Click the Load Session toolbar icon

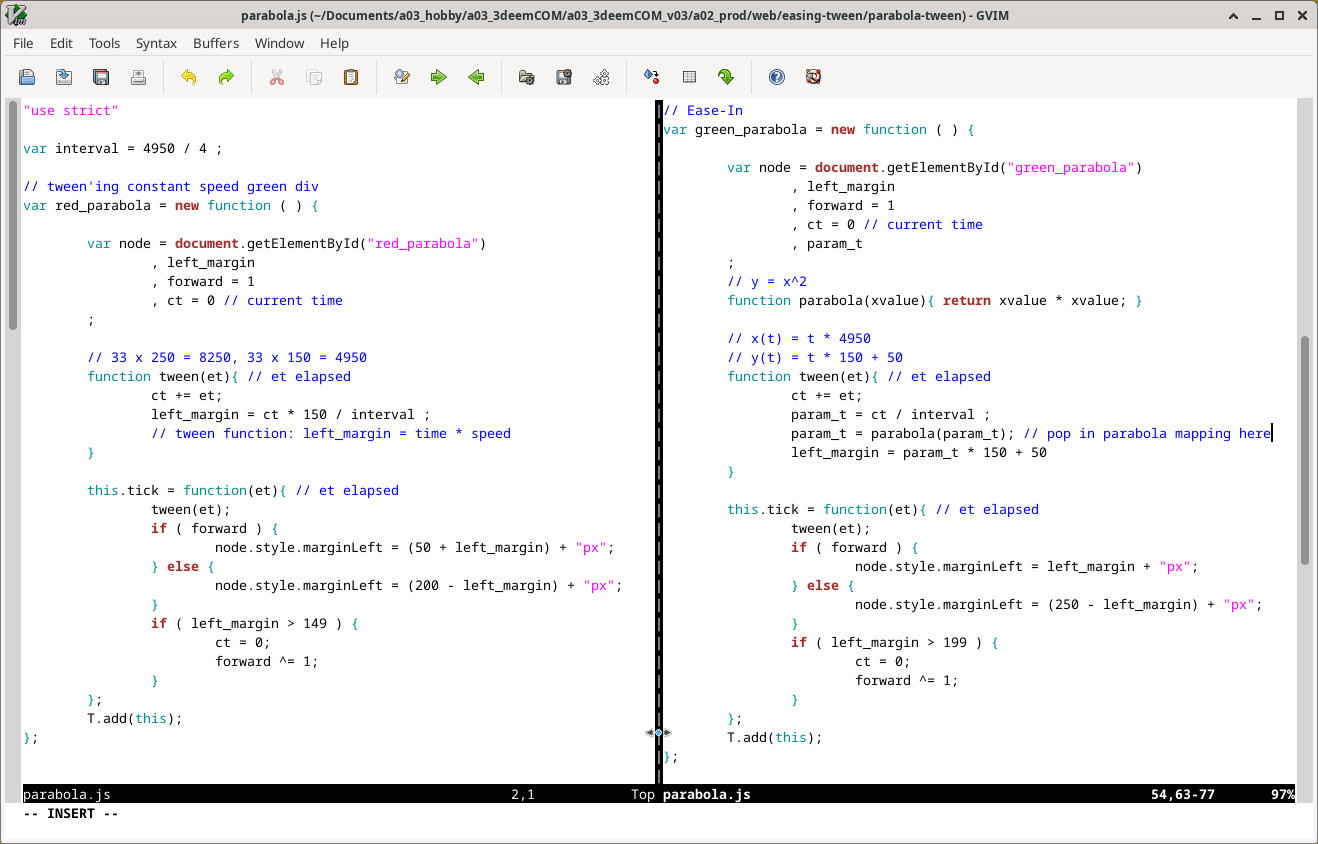tap(526, 77)
